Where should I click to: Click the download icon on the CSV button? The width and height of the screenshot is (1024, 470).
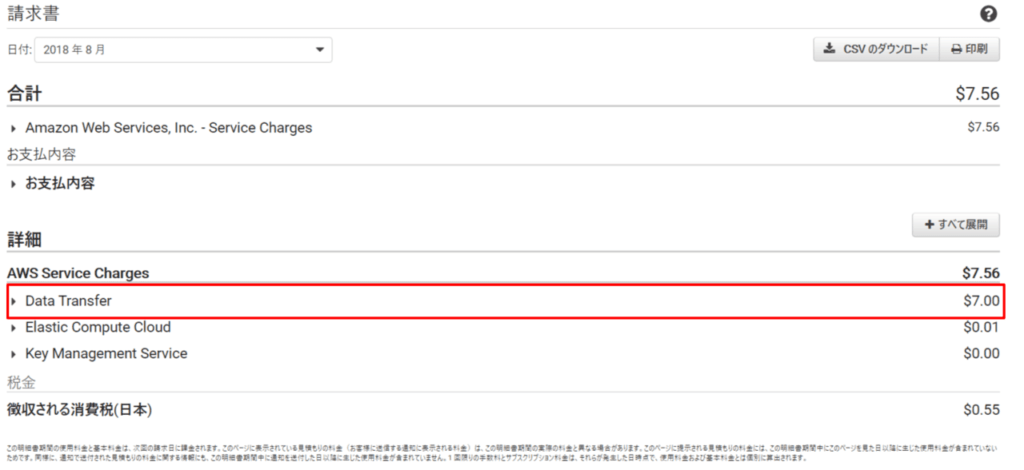tap(829, 49)
